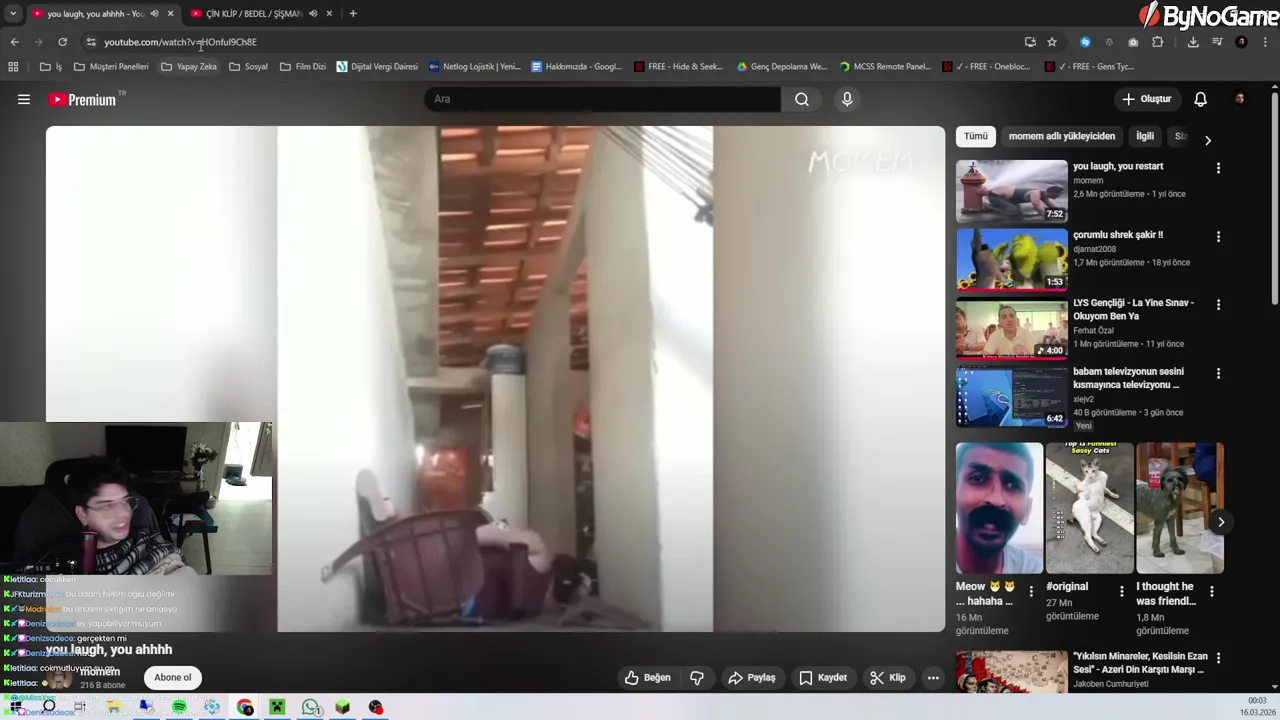
Task: Close the 'ÇİN KLİP / BEDEL' tab
Action: coord(329,14)
